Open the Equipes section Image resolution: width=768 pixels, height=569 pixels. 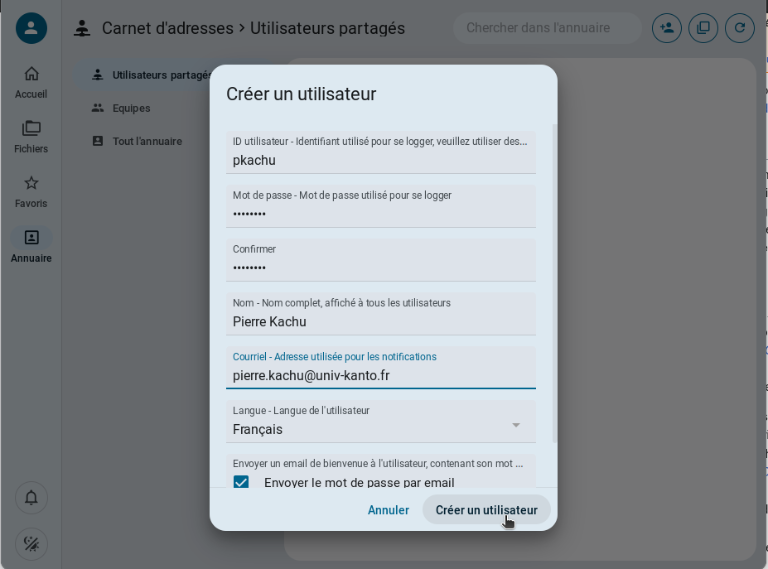pos(131,108)
